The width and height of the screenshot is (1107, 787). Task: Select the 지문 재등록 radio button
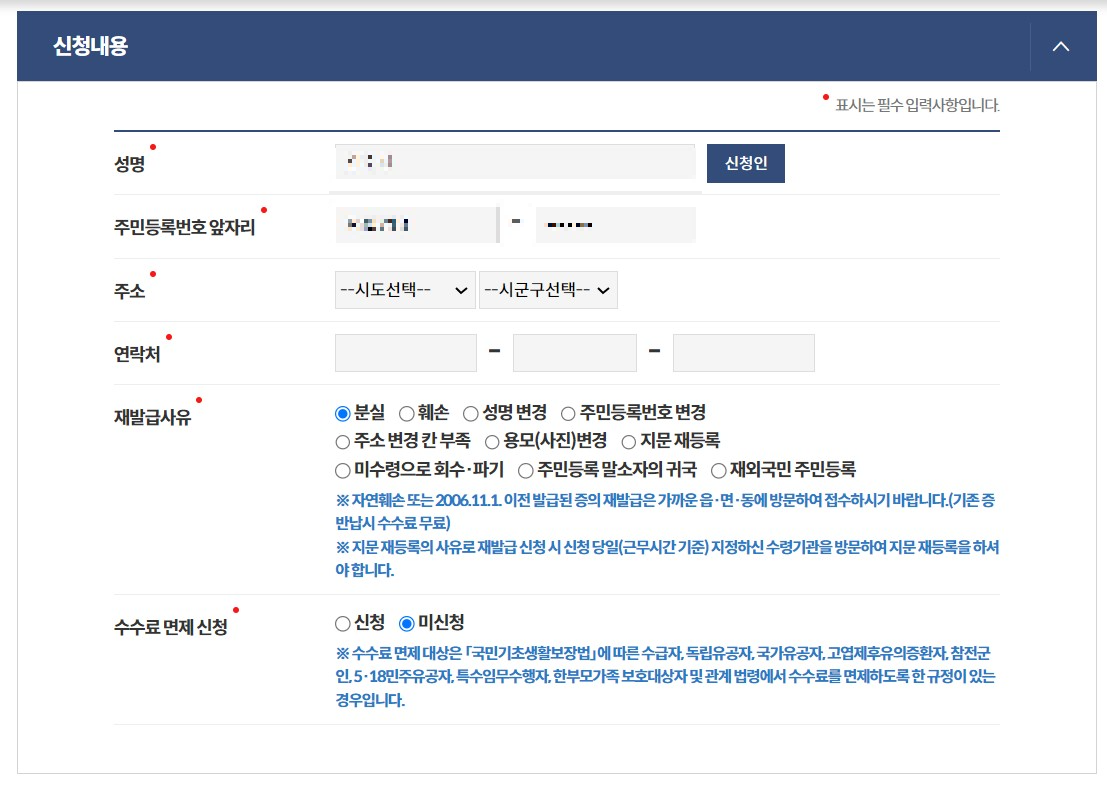[x=629, y=442]
